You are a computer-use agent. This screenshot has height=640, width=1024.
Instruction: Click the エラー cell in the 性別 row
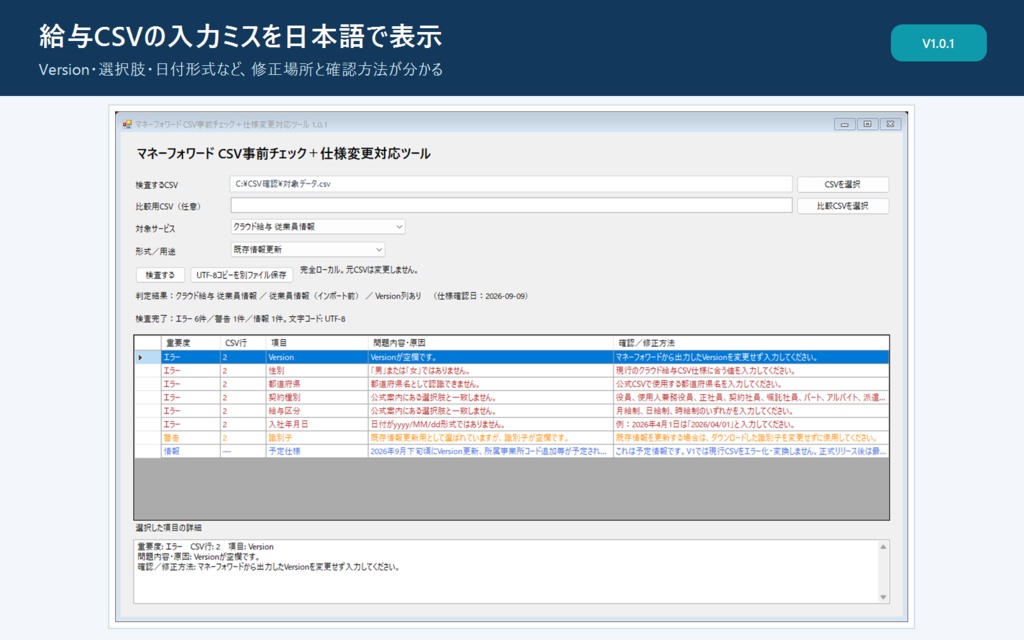tap(190, 370)
